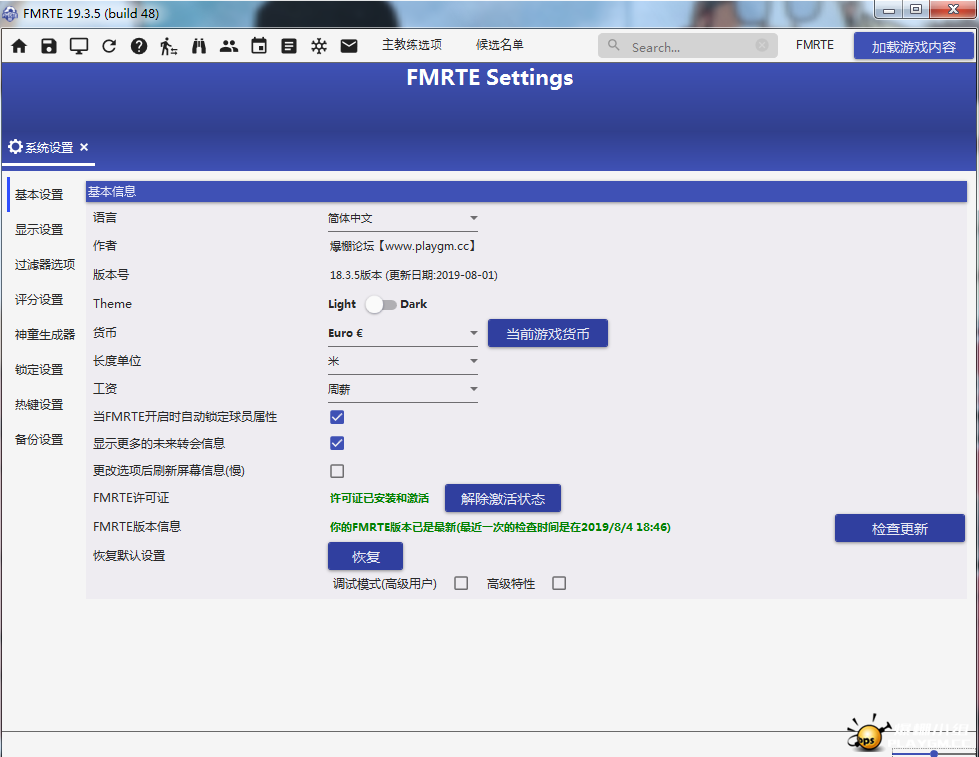Viewport: 979px width, 757px height.
Task: Uncheck 显示更多的未来转会信息 checkbox
Action: click(x=337, y=443)
